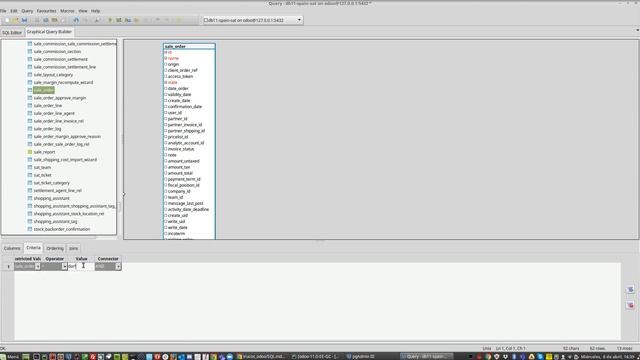The width and height of the screenshot is (640, 360).
Task: Open the View menu
Action: coord(83,11)
